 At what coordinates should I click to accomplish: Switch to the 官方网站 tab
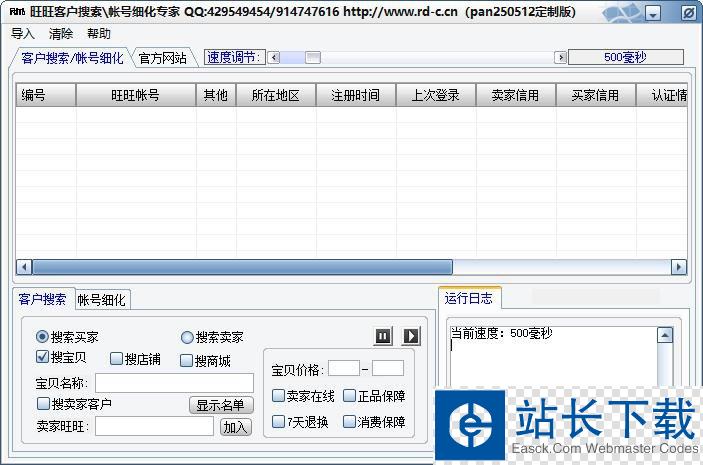162,58
